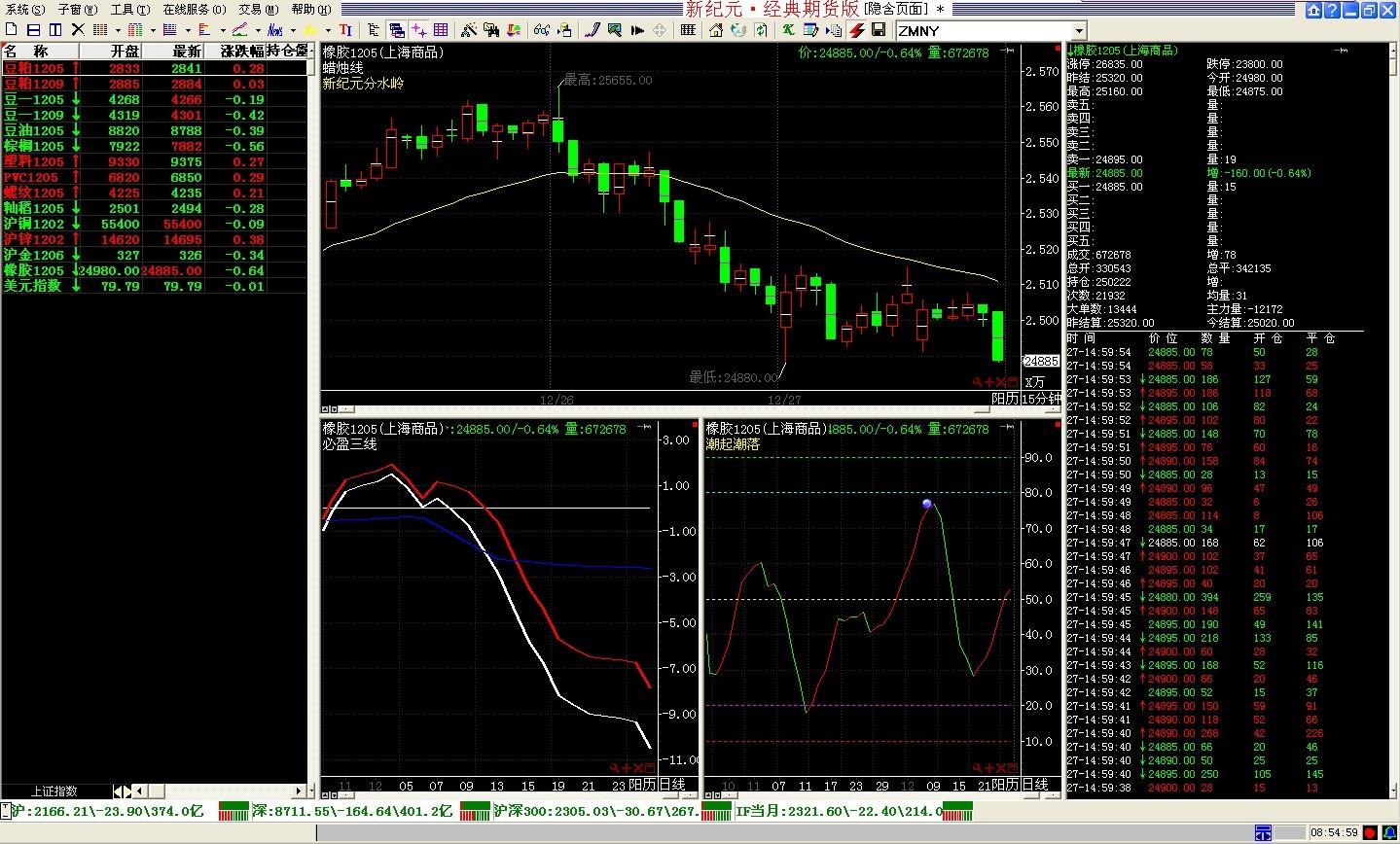Open the 交易(M) menu
Screen dimensions: 1400x844
(259, 9)
